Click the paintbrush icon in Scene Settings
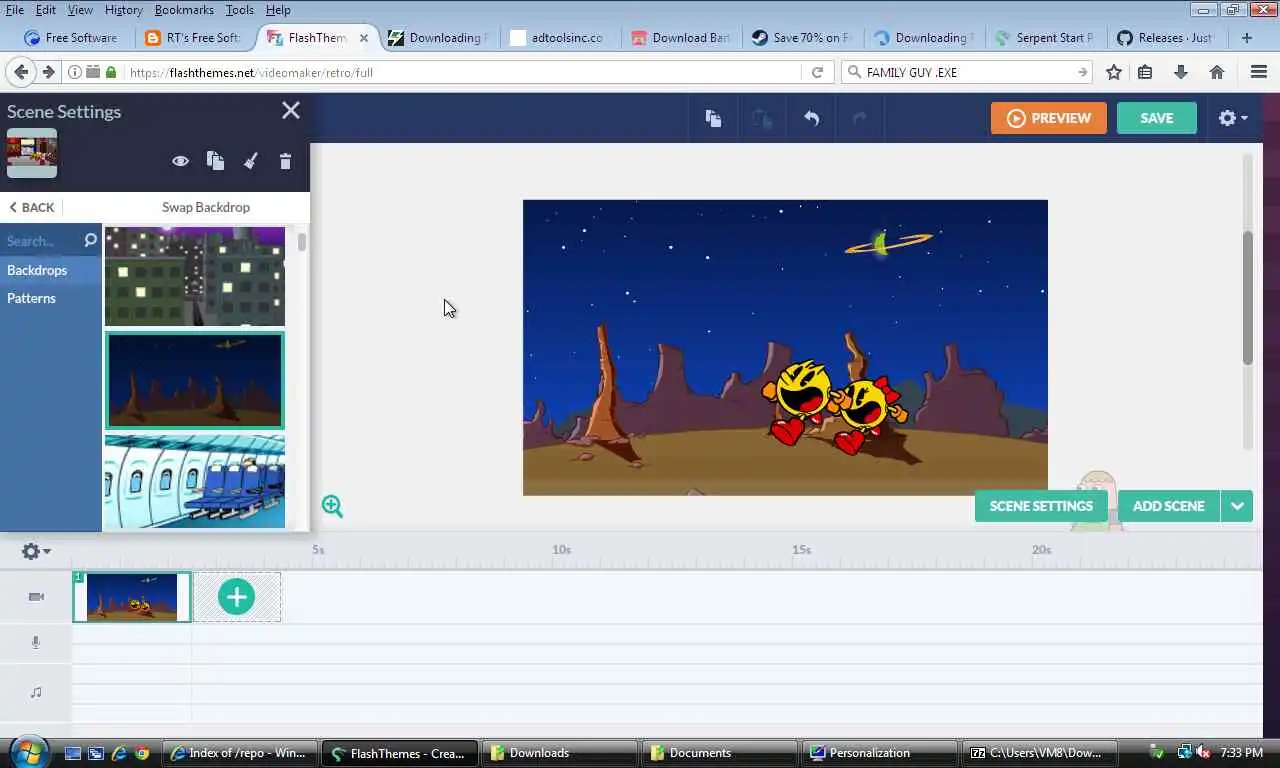 (251, 161)
